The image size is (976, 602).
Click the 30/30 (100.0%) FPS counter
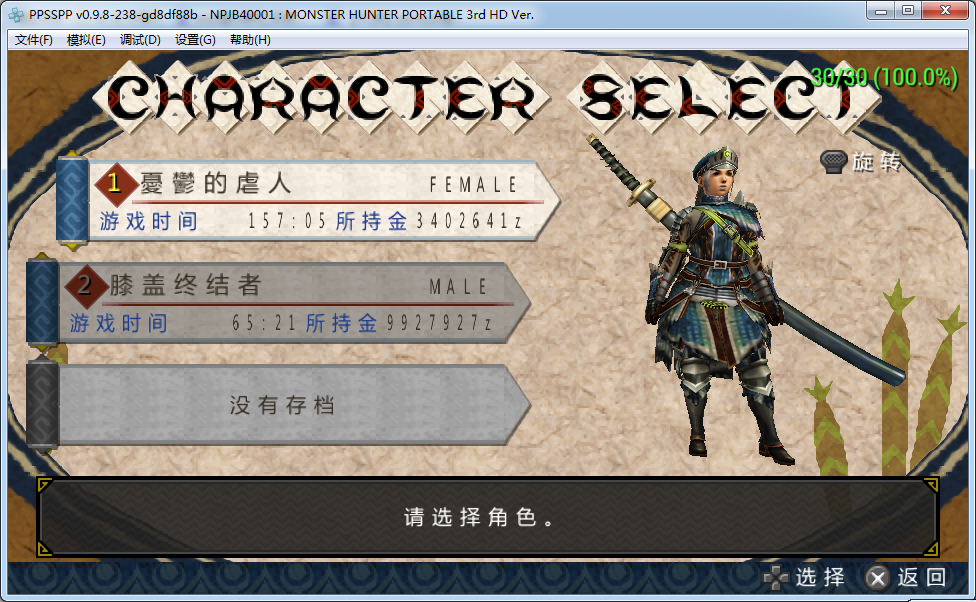click(x=884, y=77)
